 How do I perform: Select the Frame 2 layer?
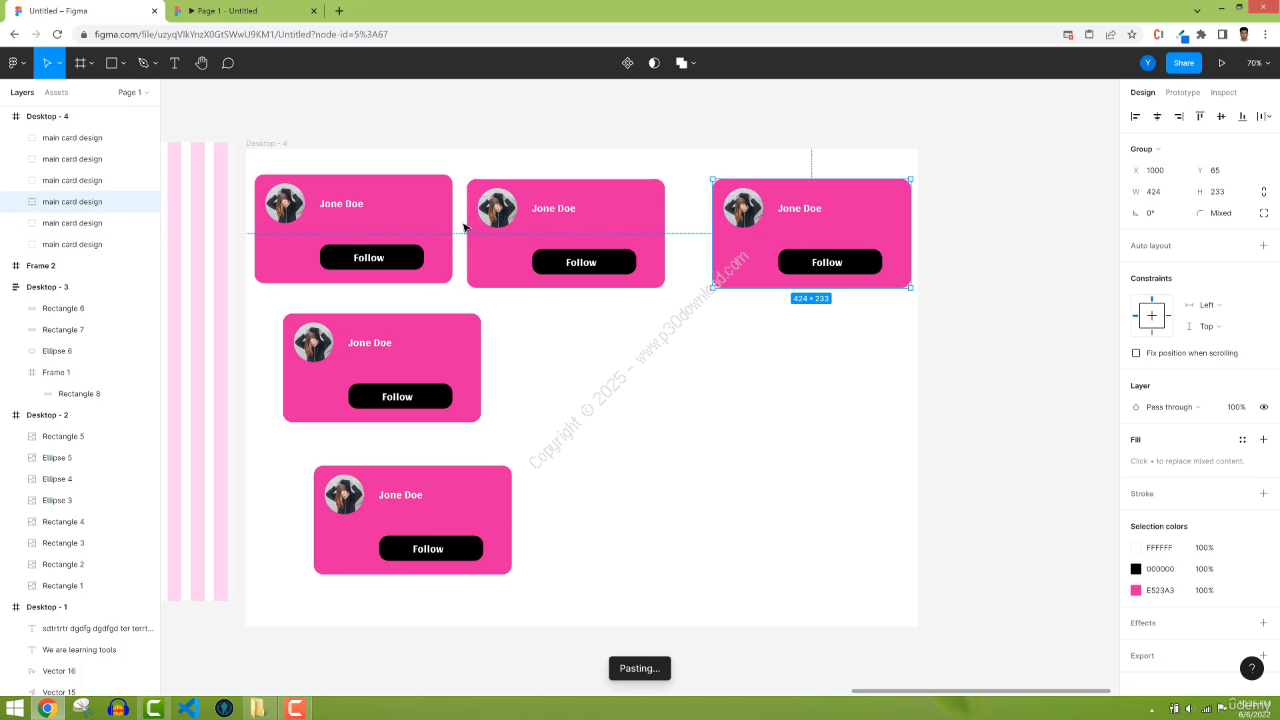coord(41,266)
